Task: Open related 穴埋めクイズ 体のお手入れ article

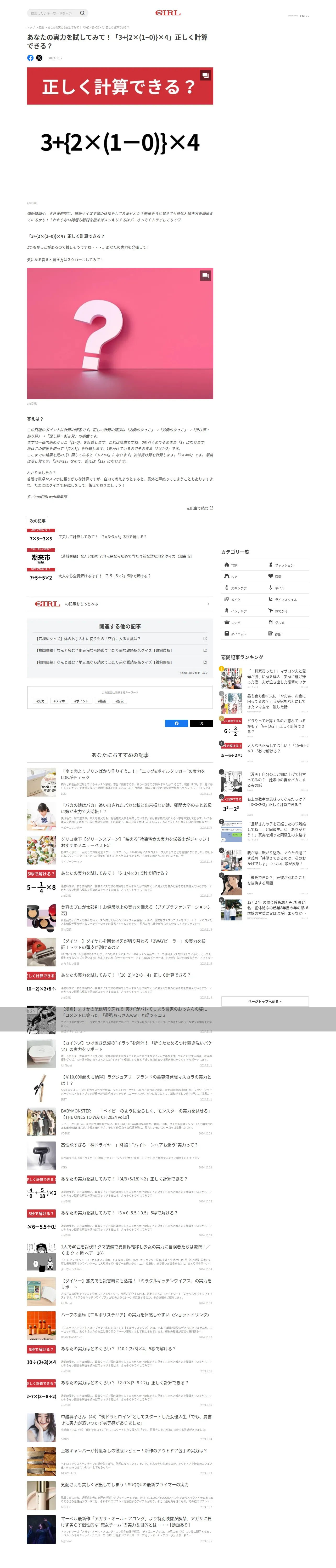Action: [x=88, y=638]
